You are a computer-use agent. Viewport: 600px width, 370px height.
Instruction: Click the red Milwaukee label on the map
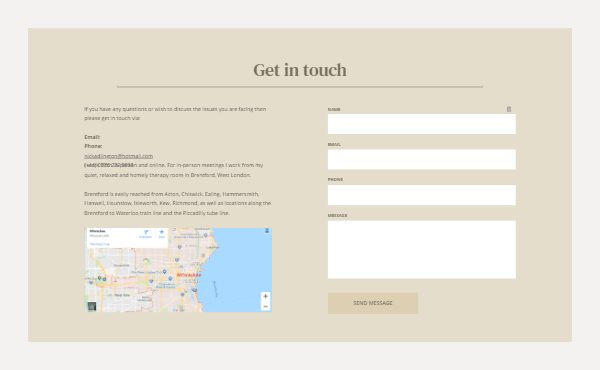coord(189,275)
